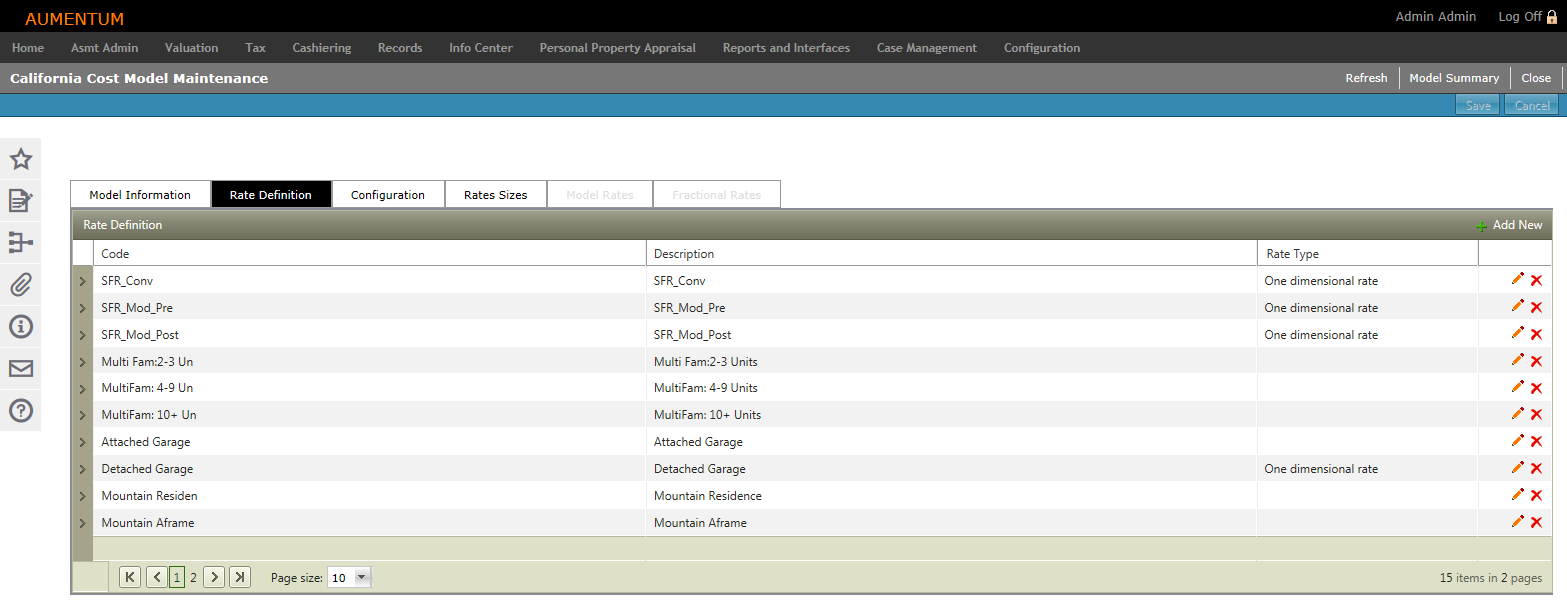Go to page 2 of results

click(x=193, y=577)
